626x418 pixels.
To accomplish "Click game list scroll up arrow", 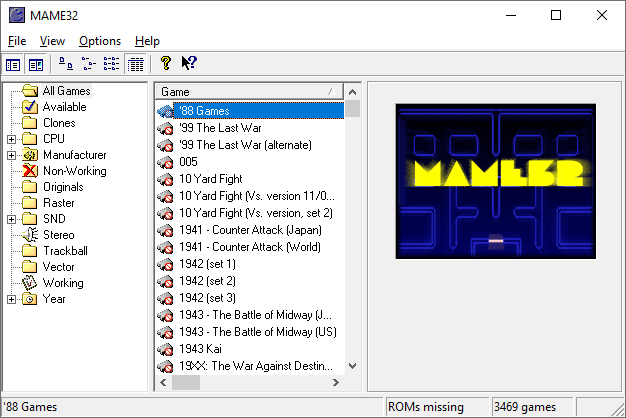I will 353,92.
